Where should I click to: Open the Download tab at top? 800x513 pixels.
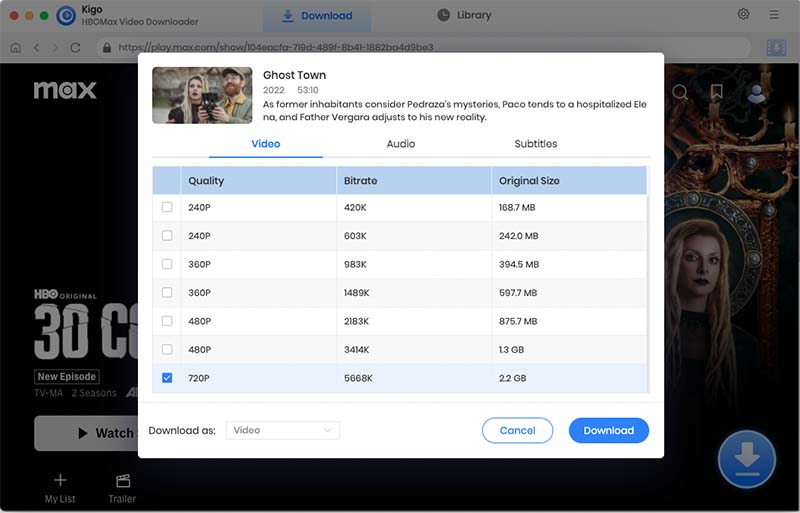click(x=317, y=16)
